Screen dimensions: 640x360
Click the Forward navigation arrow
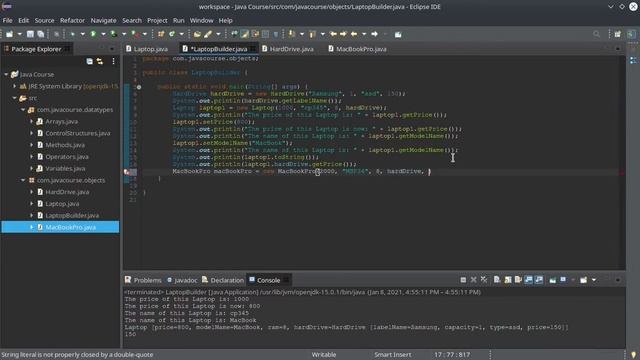coord(375,34)
